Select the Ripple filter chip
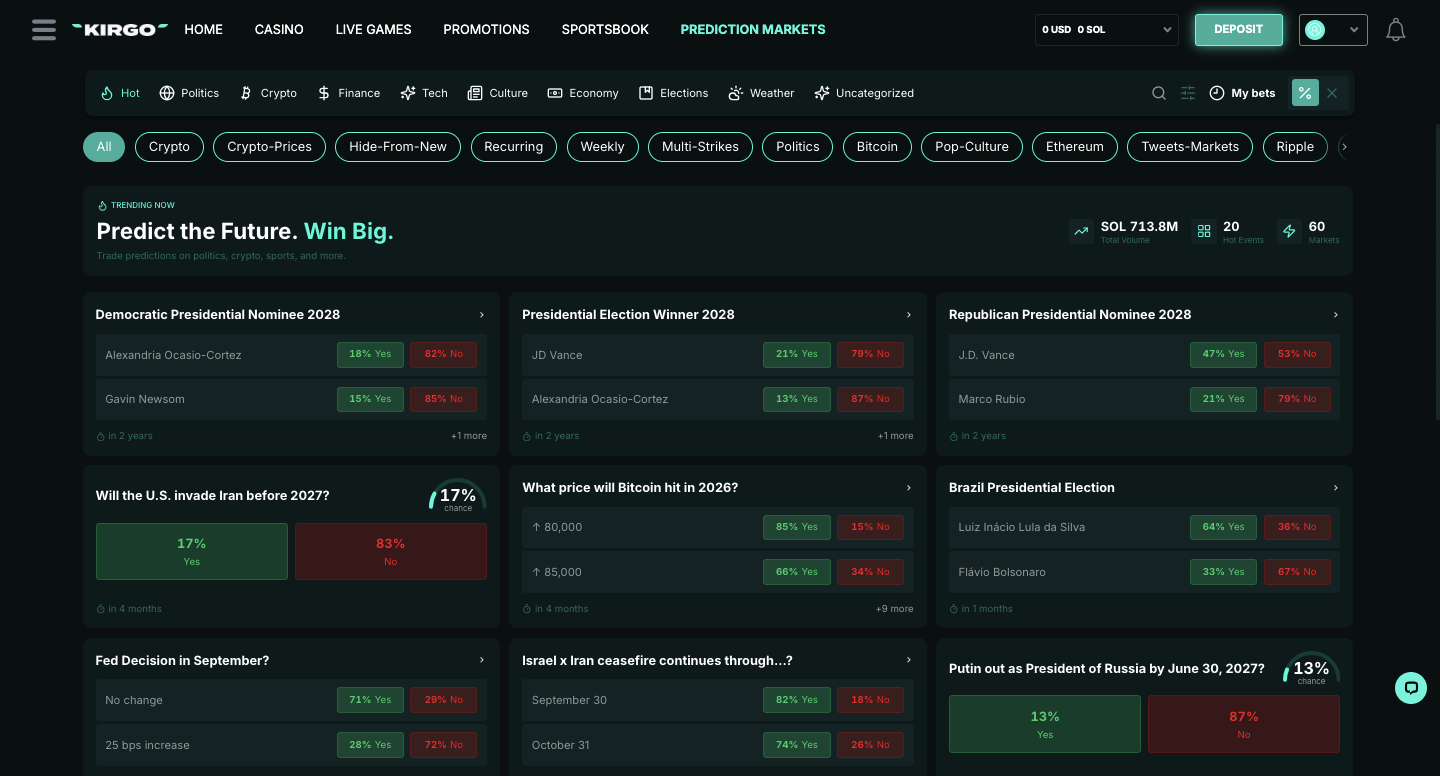The width and height of the screenshot is (1440, 776). pos(1295,146)
